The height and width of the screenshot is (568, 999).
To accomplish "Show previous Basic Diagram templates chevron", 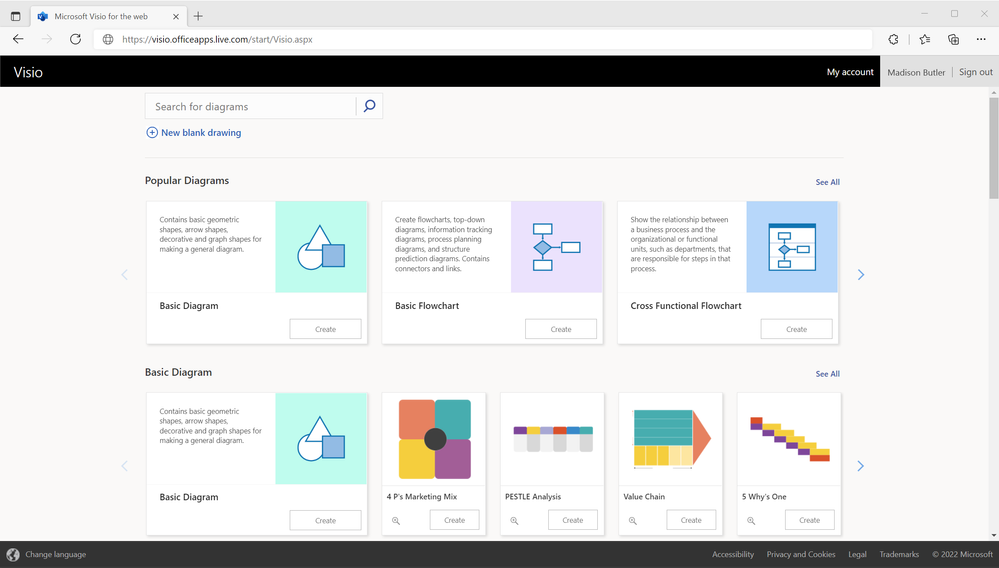I will tap(124, 466).
